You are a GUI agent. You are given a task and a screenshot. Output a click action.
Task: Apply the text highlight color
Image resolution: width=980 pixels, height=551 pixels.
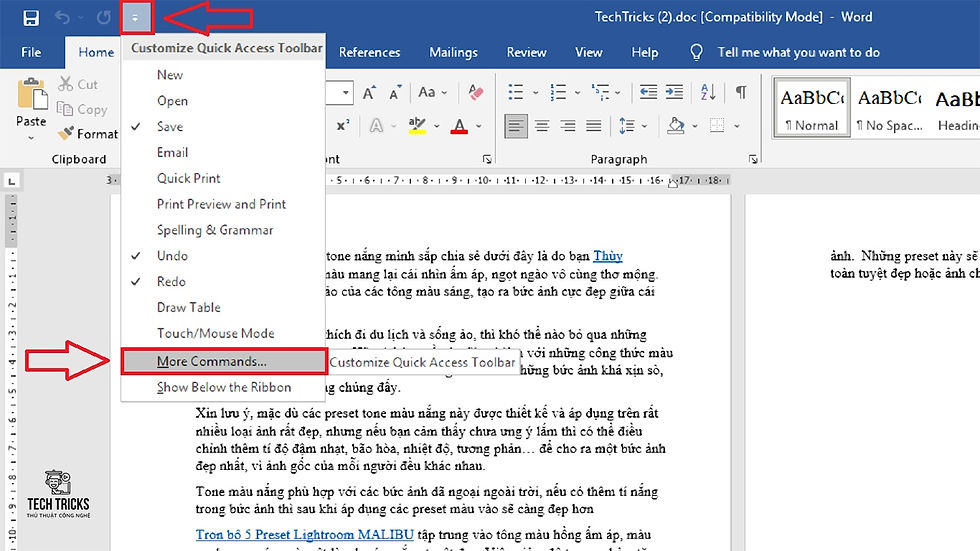click(x=417, y=126)
